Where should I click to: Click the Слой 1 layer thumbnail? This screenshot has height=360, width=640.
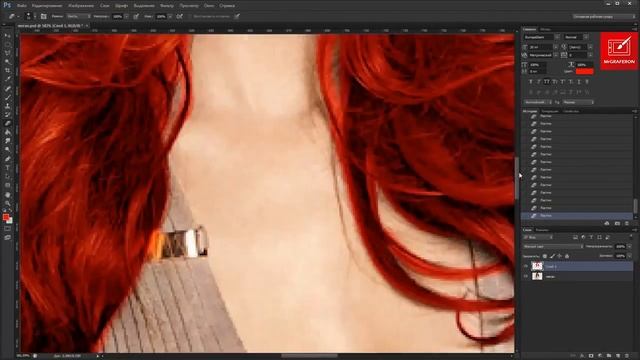pyautogui.click(x=537, y=267)
